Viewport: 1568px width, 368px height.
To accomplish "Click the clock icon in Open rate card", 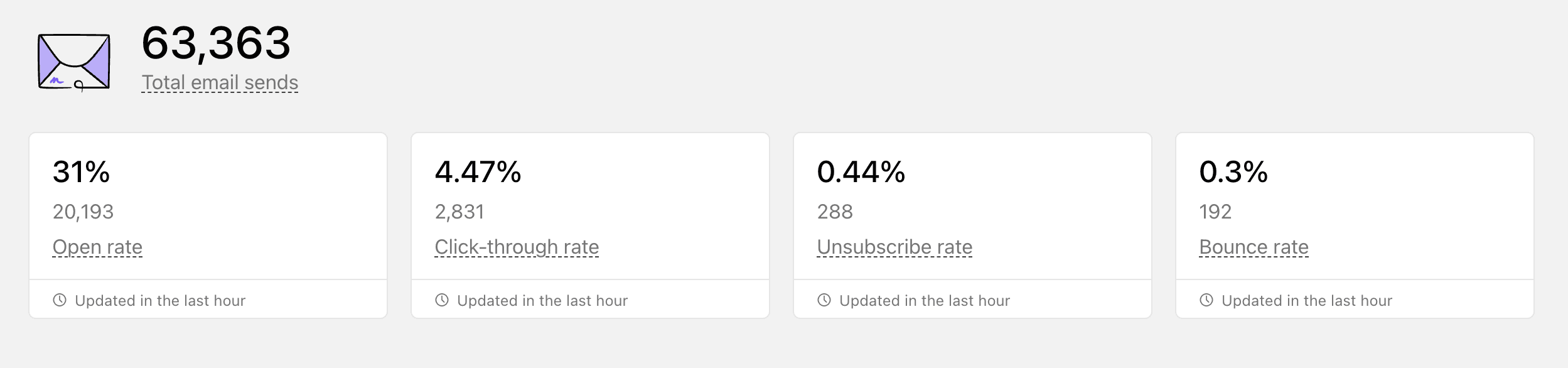I will (x=60, y=300).
